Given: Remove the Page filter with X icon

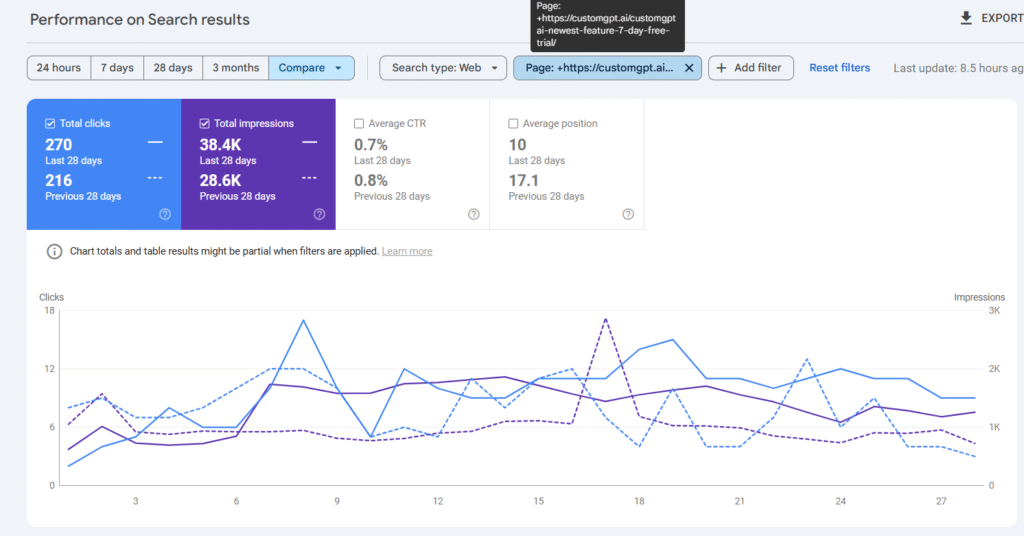Looking at the screenshot, I should pyautogui.click(x=688, y=68).
